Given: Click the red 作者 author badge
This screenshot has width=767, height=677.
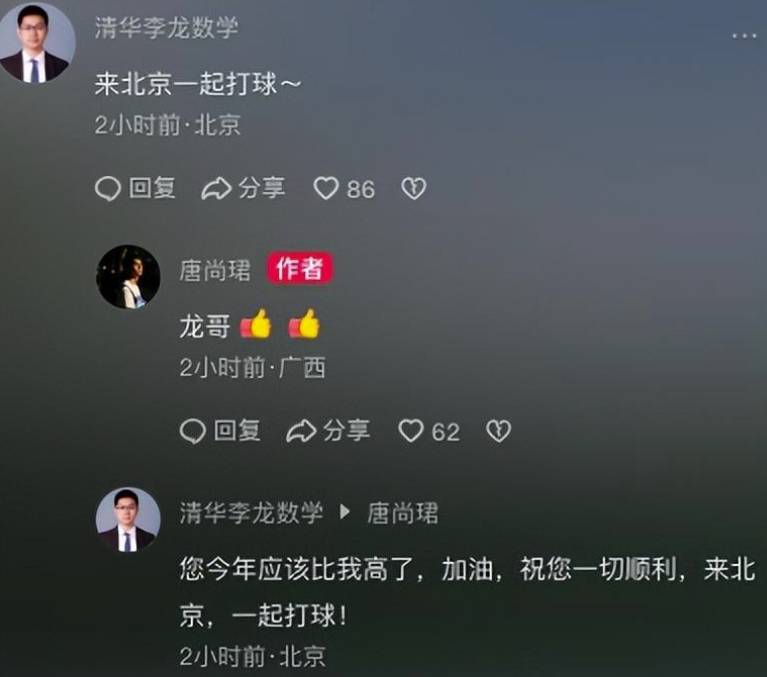Looking at the screenshot, I should 300,269.
